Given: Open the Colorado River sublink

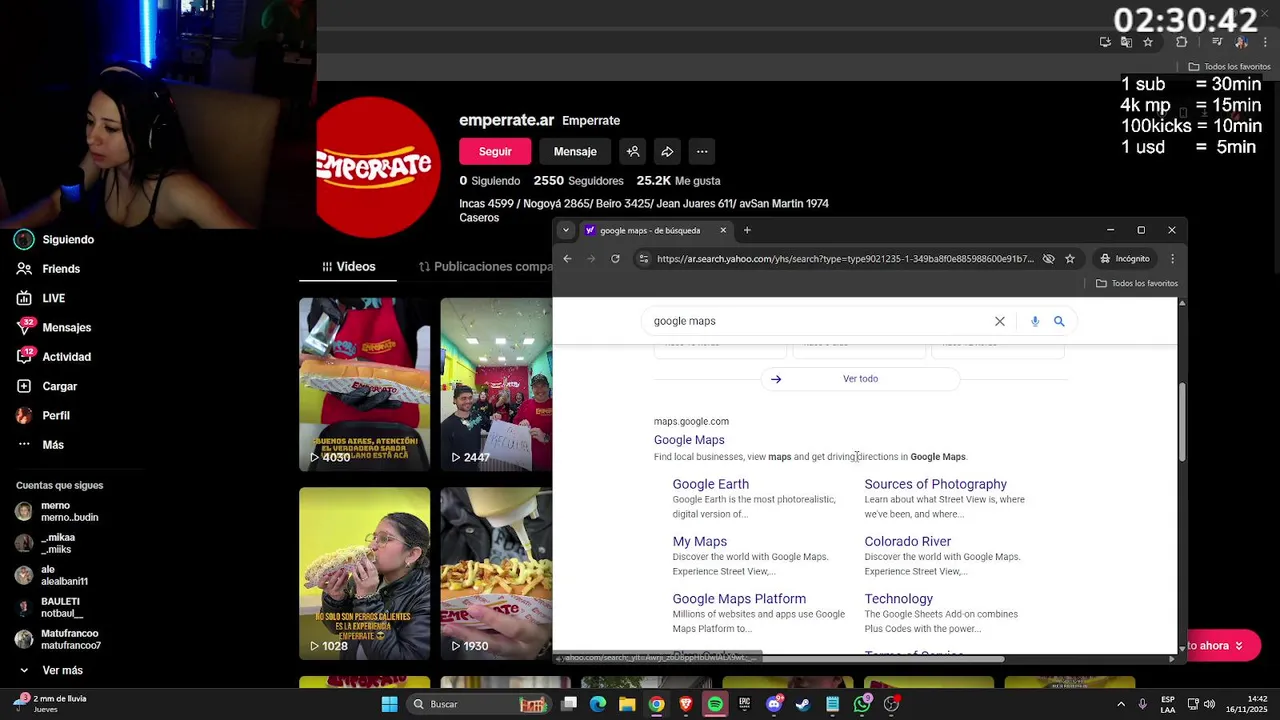Looking at the screenshot, I should 908,542.
